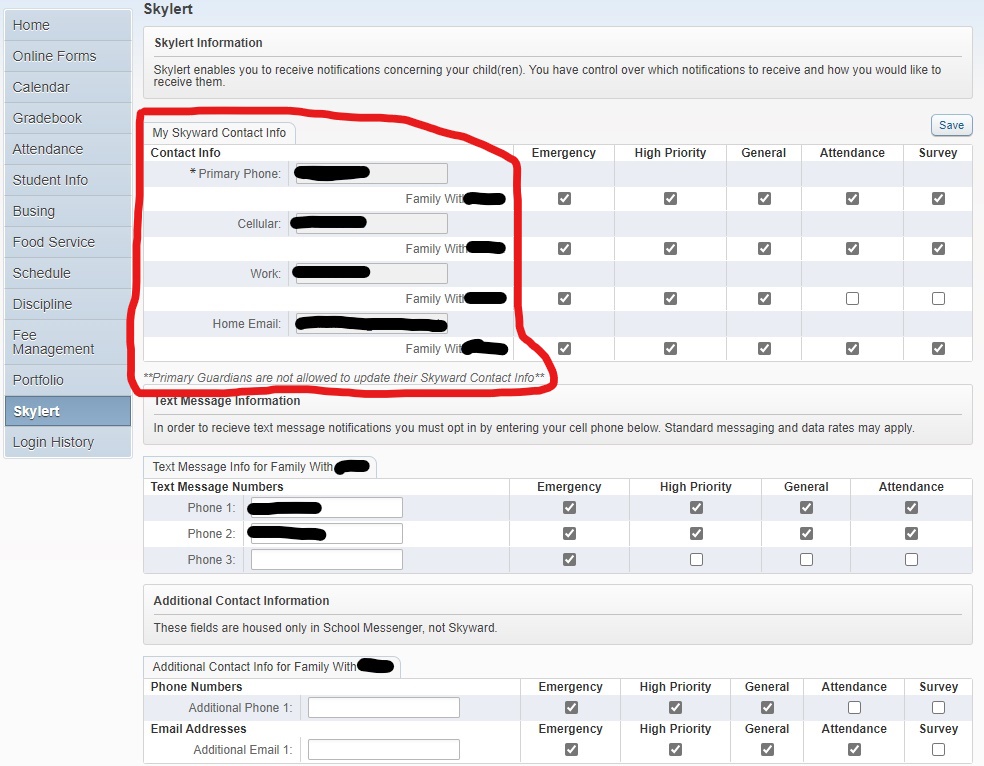Viewport: 984px width, 766px height.
Task: Uncheck Emergency for text message Phone 1
Action: 569,507
